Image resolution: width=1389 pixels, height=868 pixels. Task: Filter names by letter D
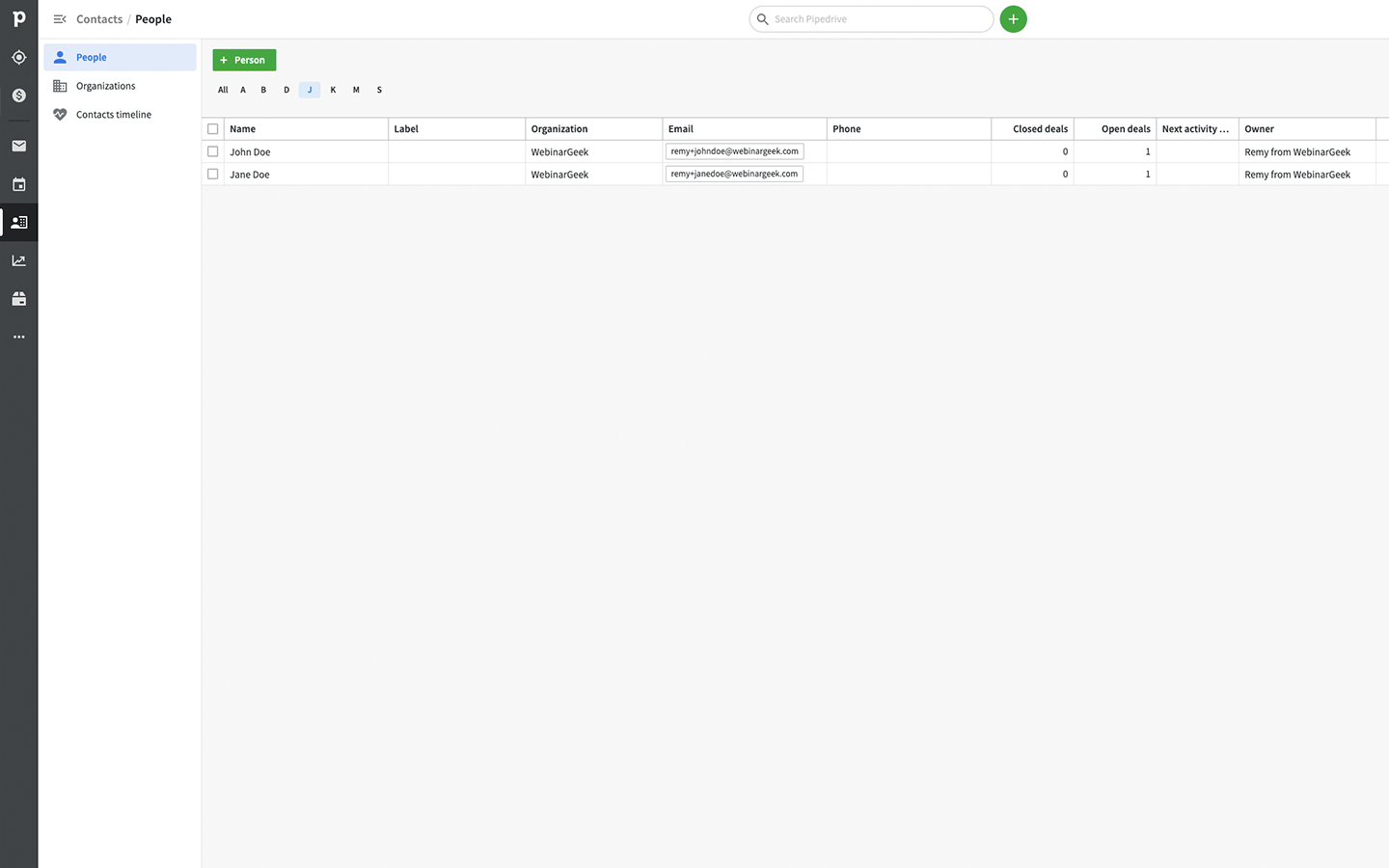click(286, 90)
